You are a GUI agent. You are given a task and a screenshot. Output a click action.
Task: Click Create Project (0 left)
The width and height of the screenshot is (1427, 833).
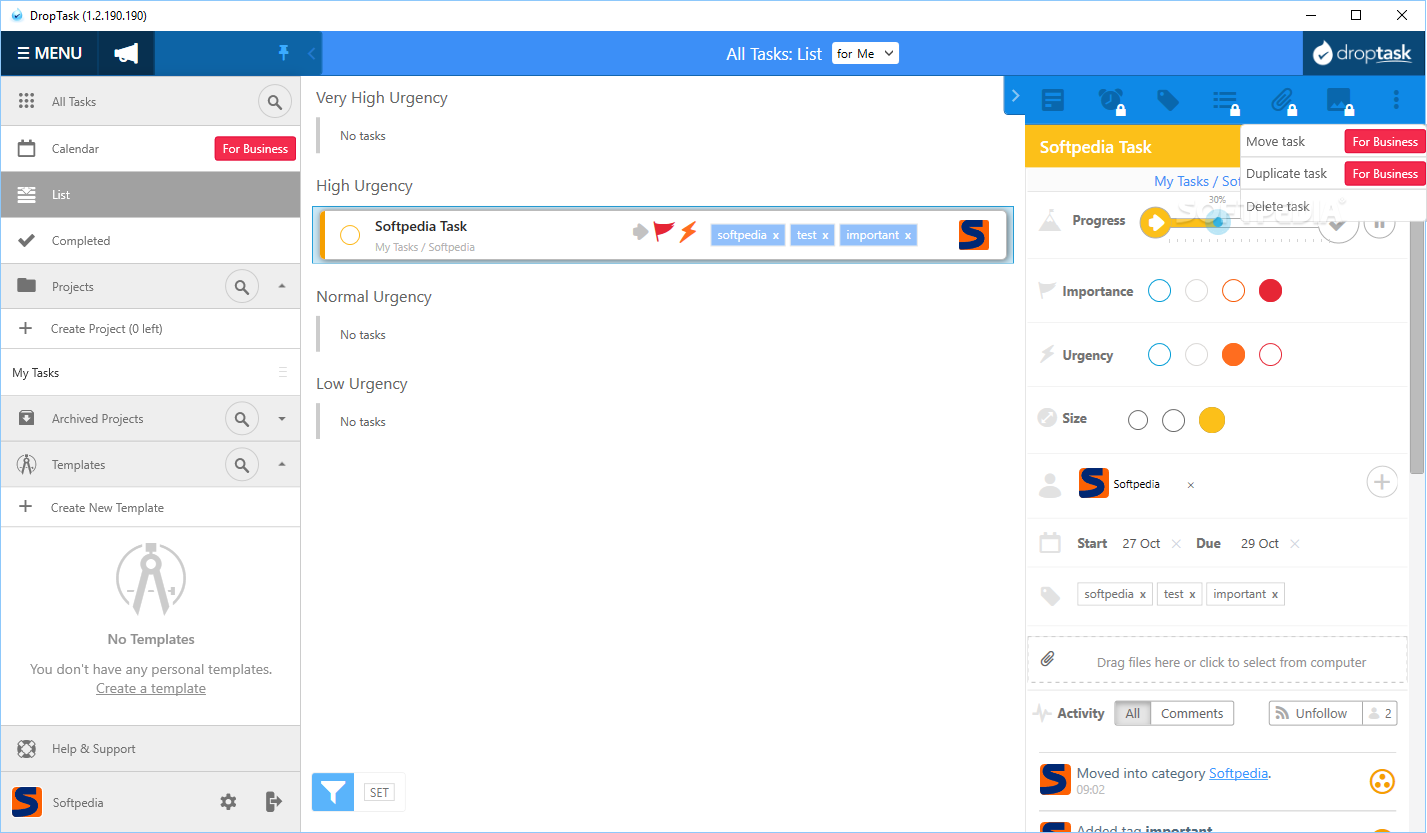106,329
